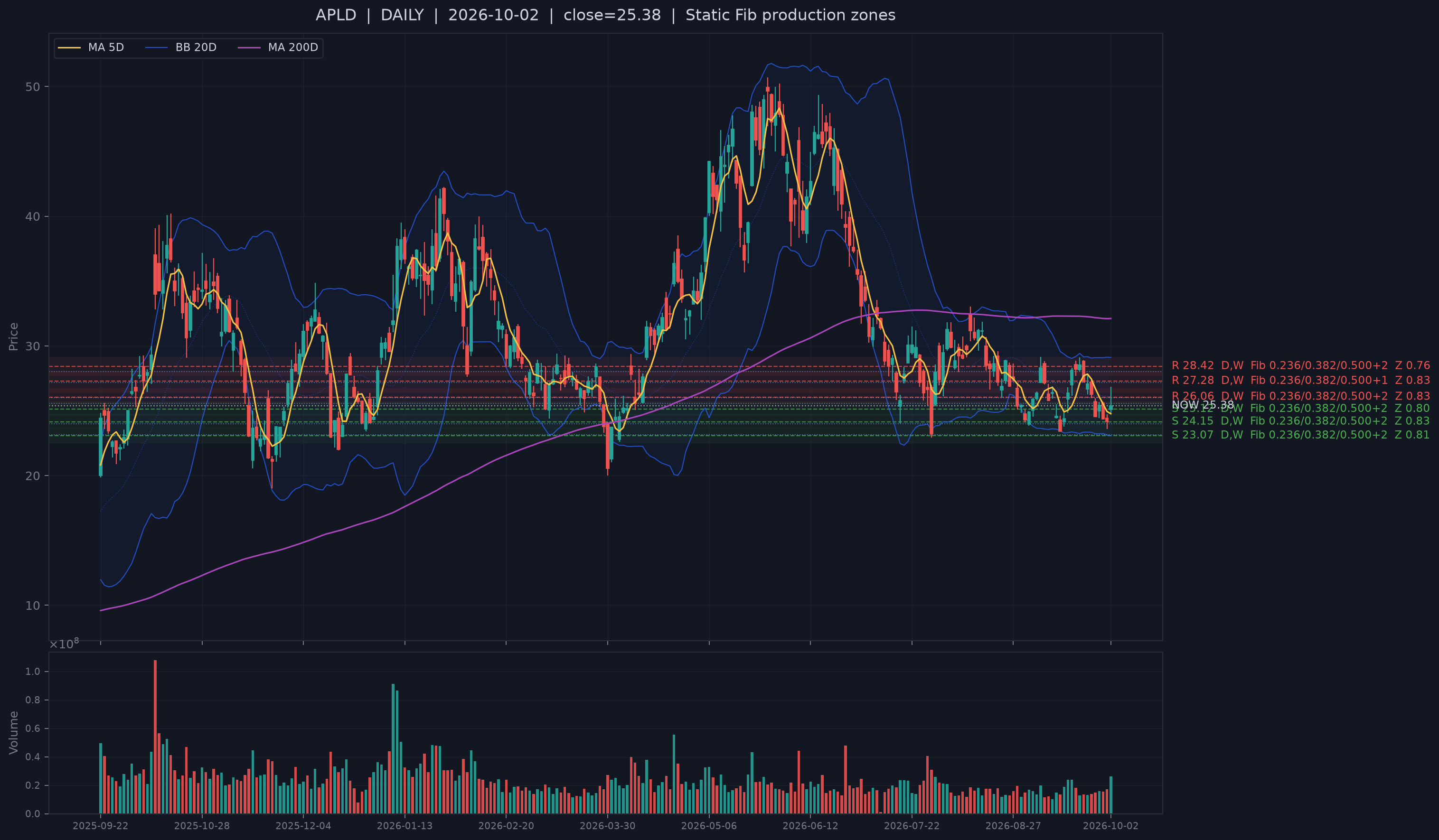The width and height of the screenshot is (1439, 840).
Task: Click the 2025-09-22 date axis label
Action: 101,826
